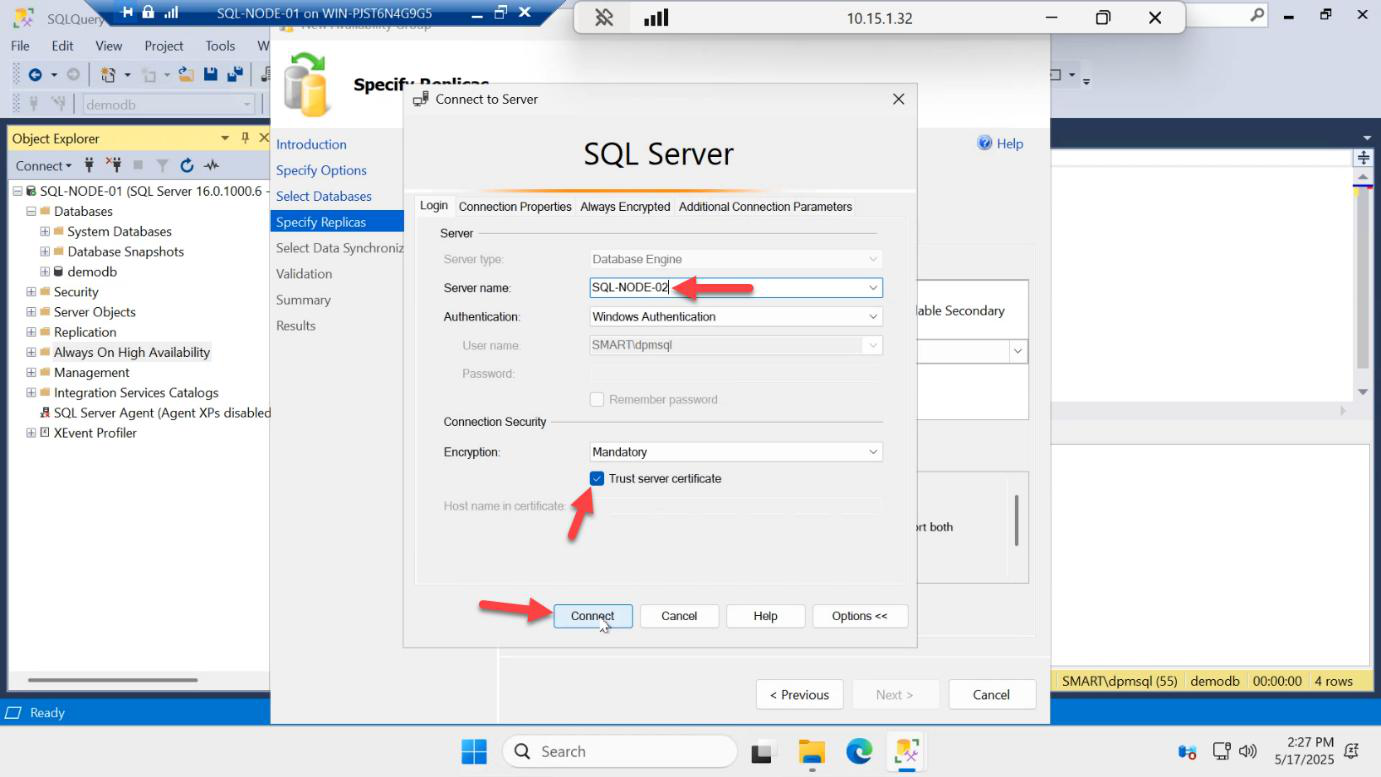Image resolution: width=1381 pixels, height=777 pixels.
Task: Expand the Security folder node
Action: coord(31,292)
